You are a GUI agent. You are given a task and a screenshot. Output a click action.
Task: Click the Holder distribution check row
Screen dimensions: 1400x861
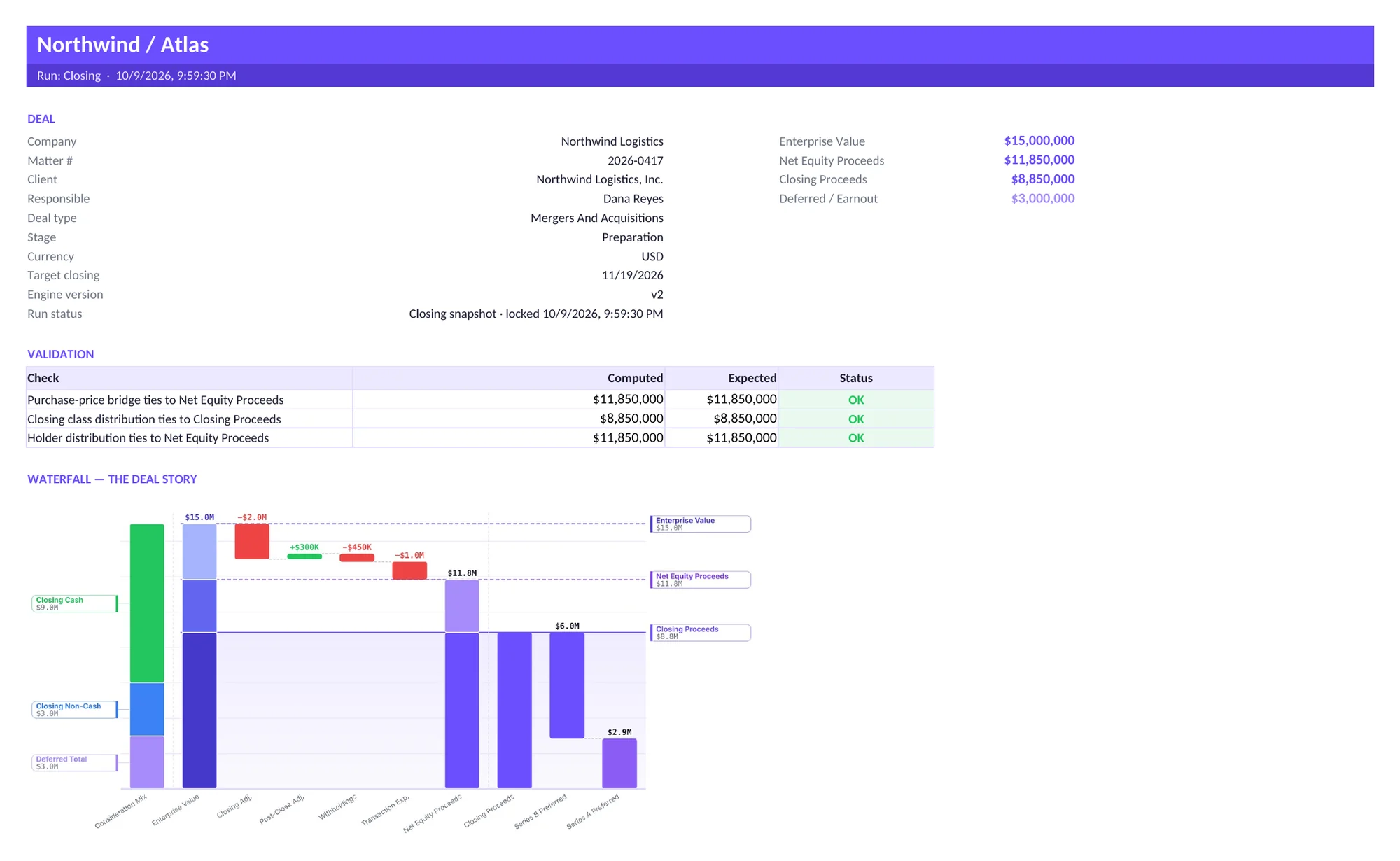pyautogui.click(x=479, y=437)
